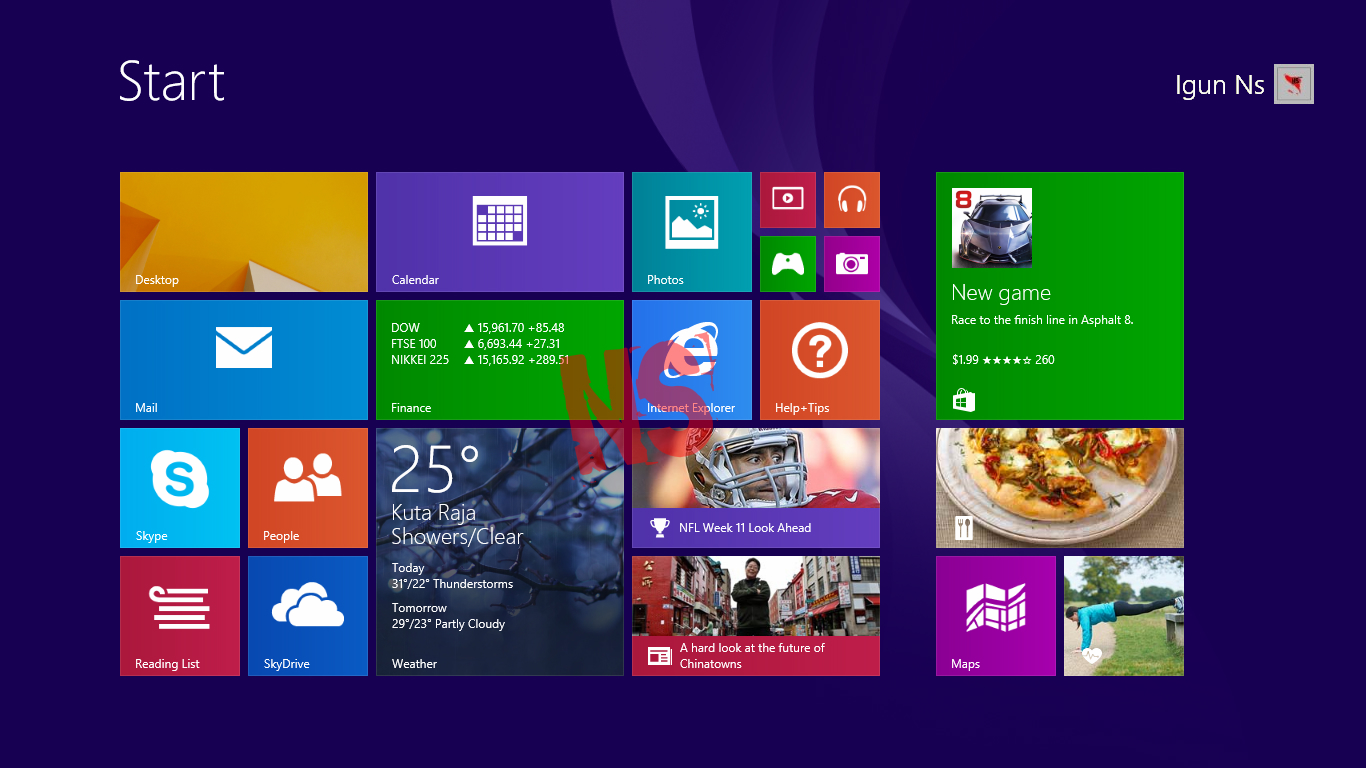Click the user profile picture
1366x768 pixels.
1294,84
